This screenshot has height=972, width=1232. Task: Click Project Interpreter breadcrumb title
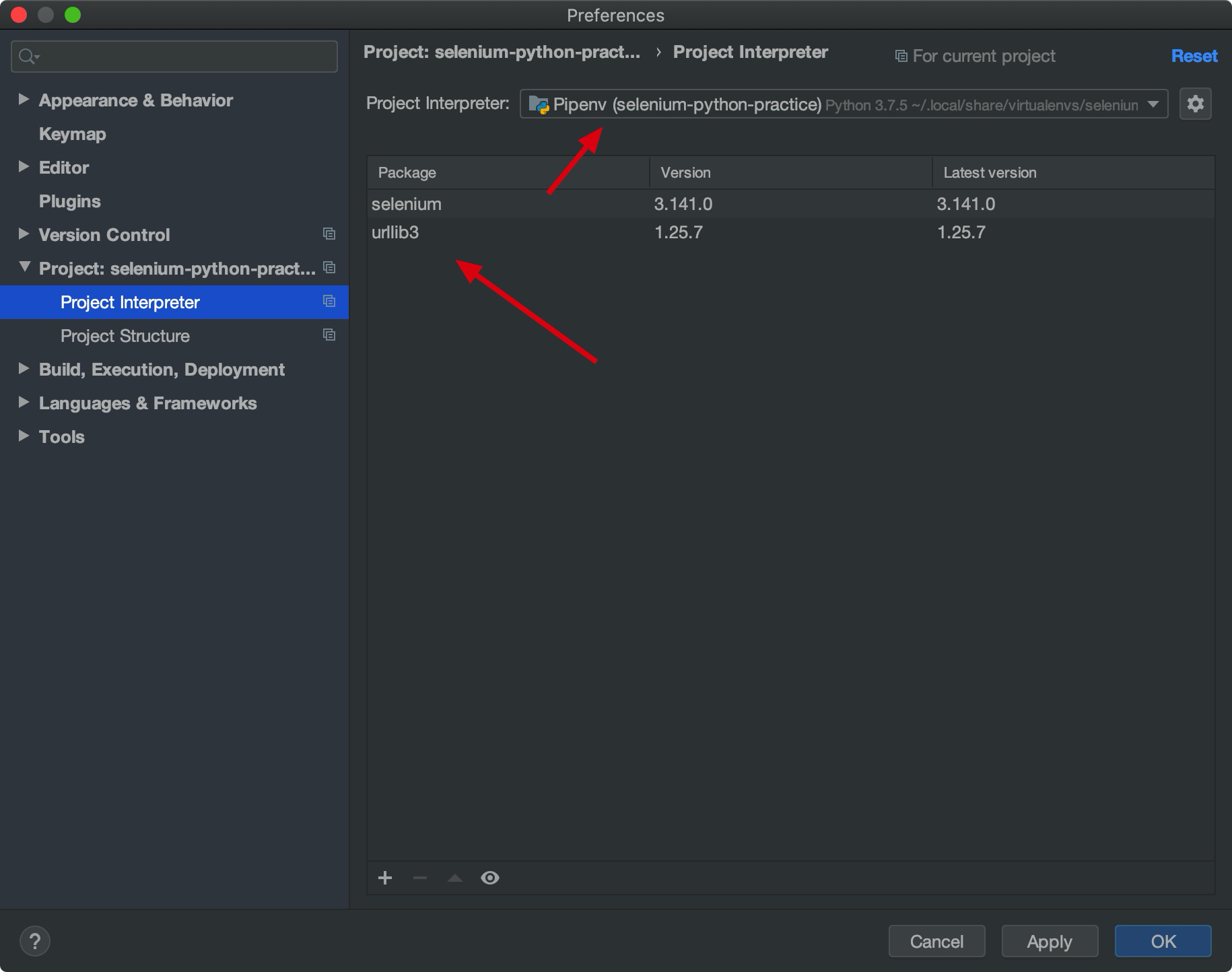(x=750, y=53)
